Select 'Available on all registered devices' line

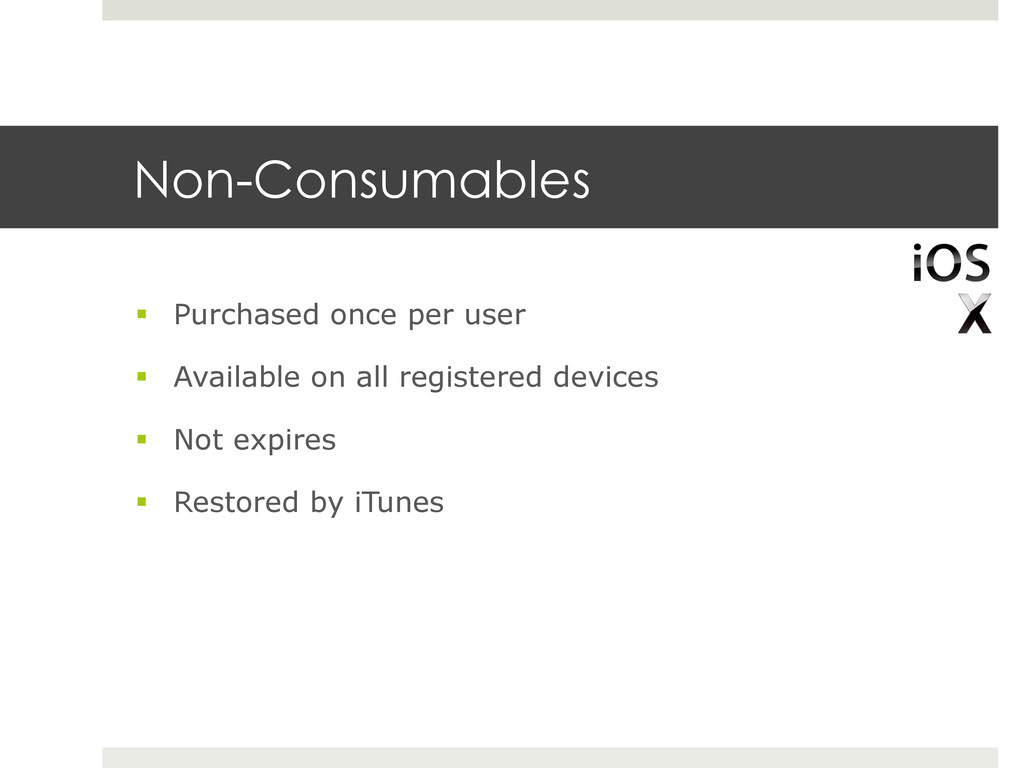(x=416, y=378)
